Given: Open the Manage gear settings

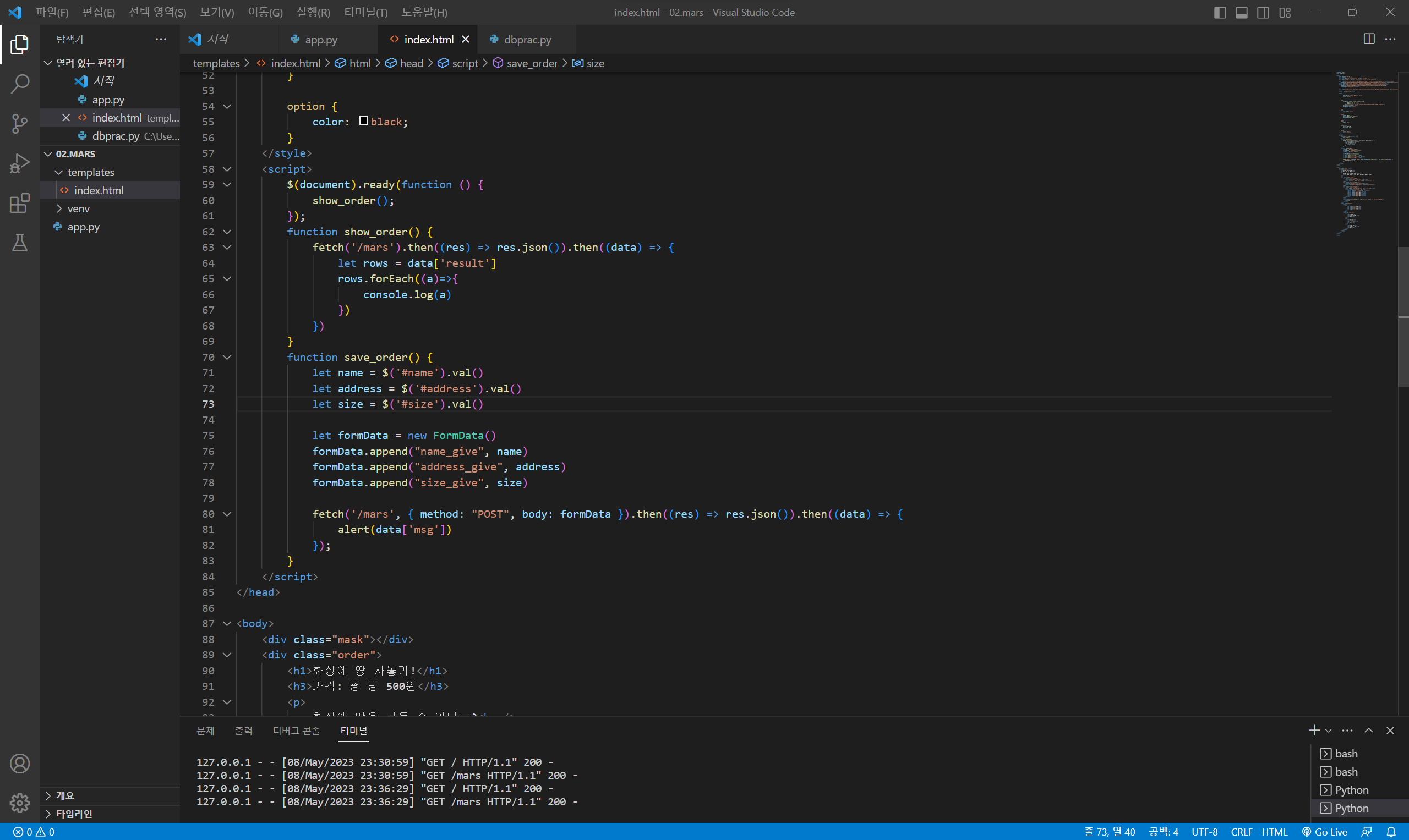Looking at the screenshot, I should [19, 802].
